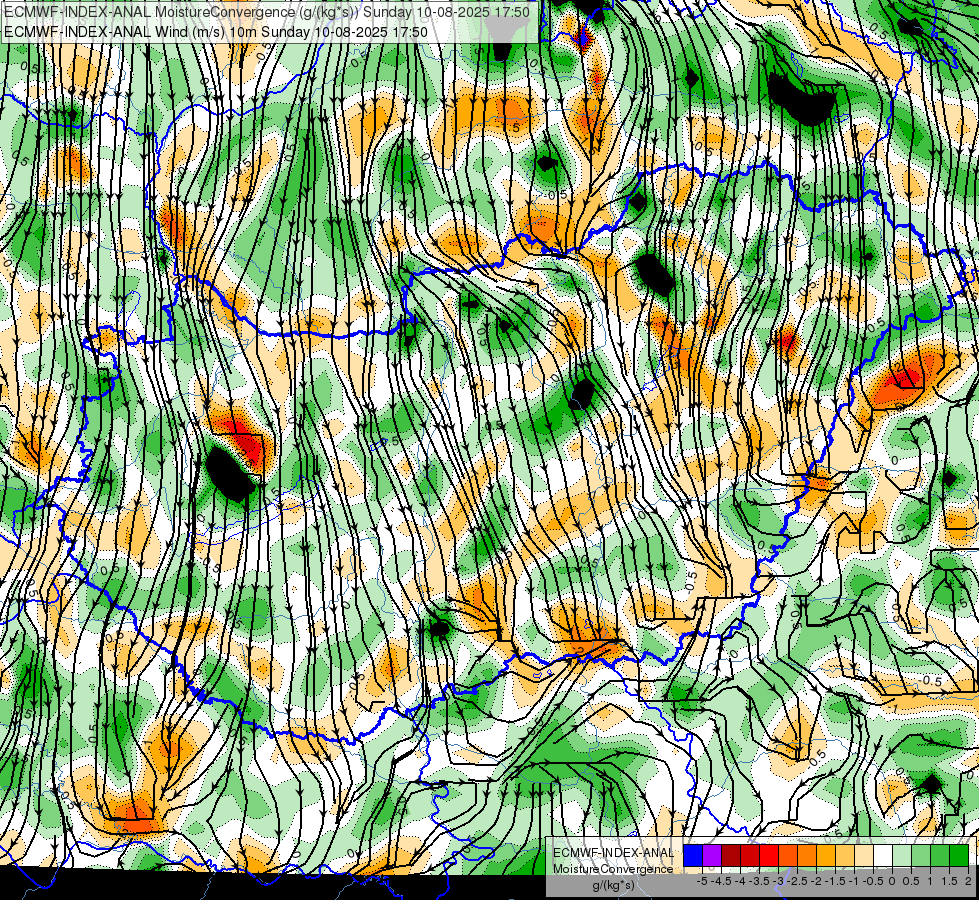Click the darkest green swatch at legend end

coord(959,856)
